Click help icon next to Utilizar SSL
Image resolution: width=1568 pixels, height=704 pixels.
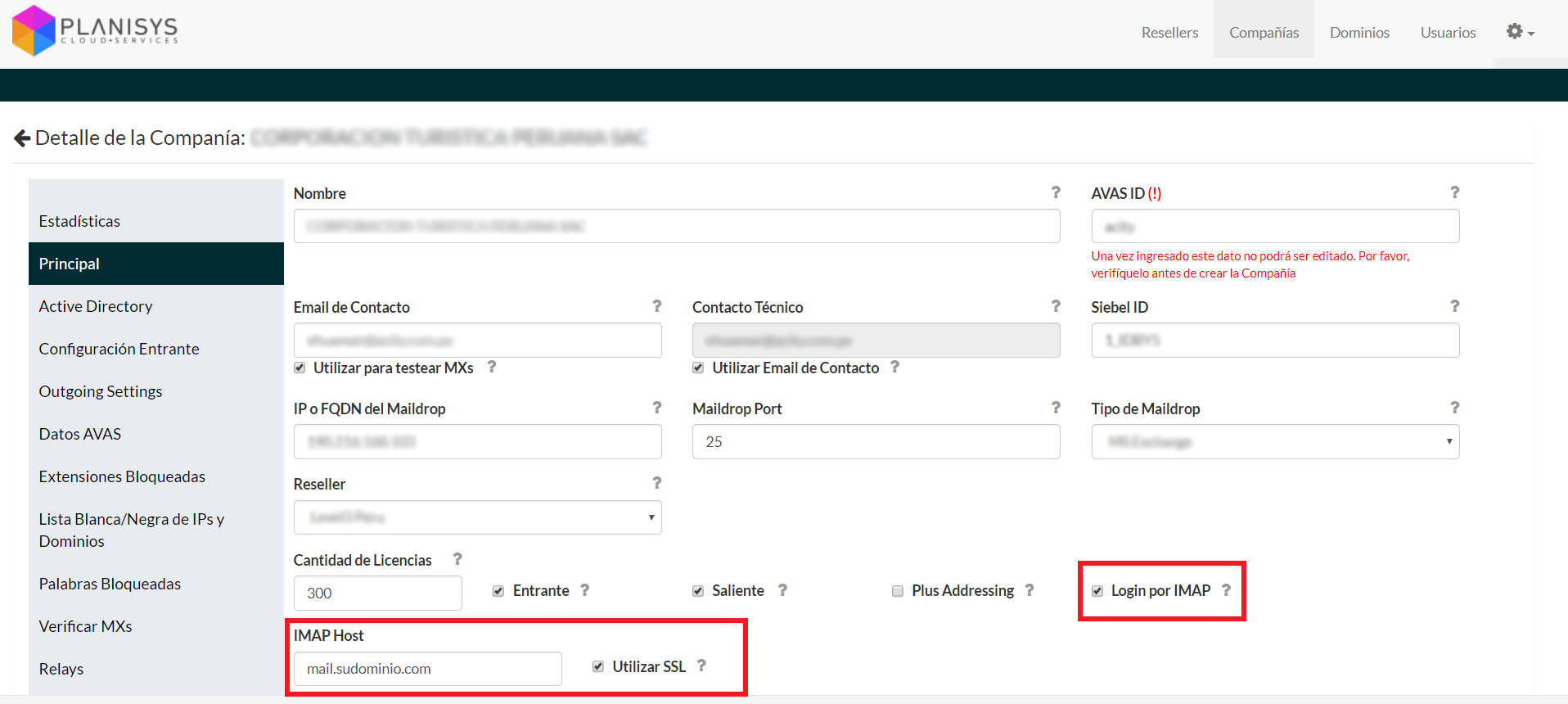pyautogui.click(x=701, y=666)
